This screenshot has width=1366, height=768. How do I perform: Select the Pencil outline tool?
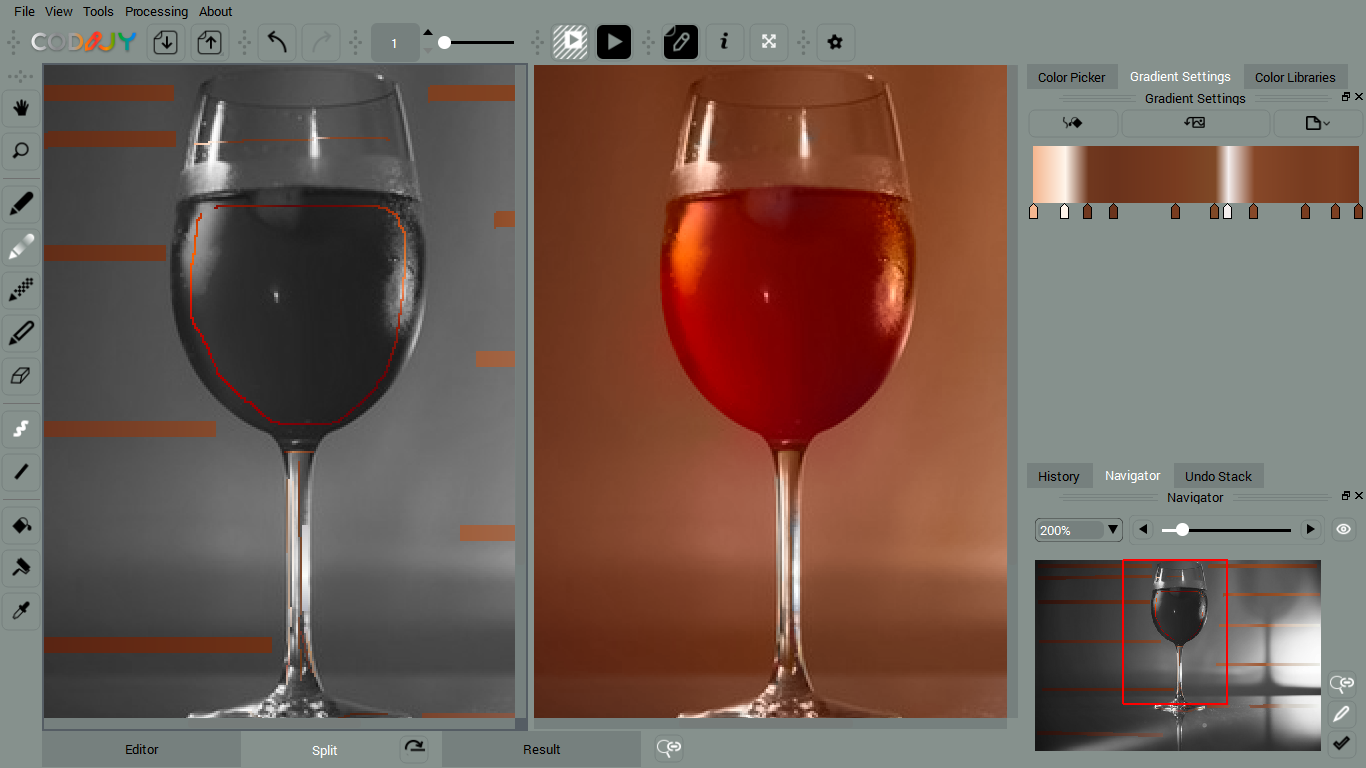point(21,334)
